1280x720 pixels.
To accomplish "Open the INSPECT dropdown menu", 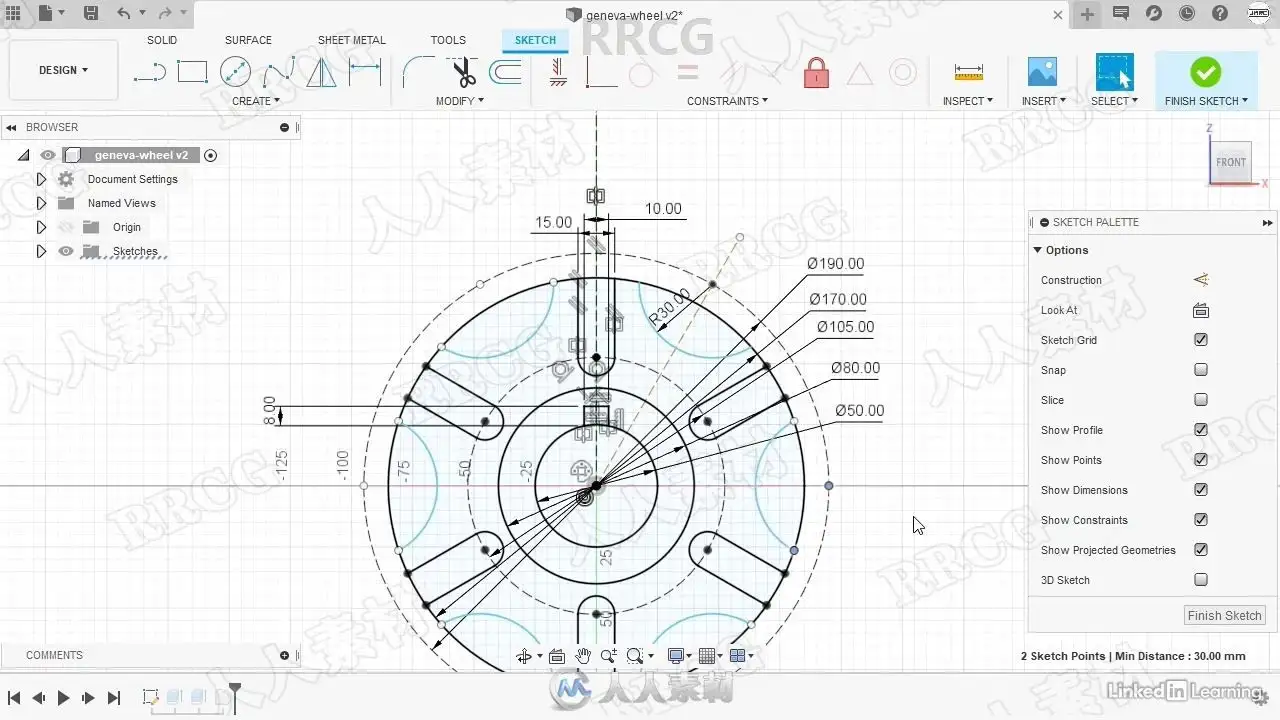I will click(968, 101).
